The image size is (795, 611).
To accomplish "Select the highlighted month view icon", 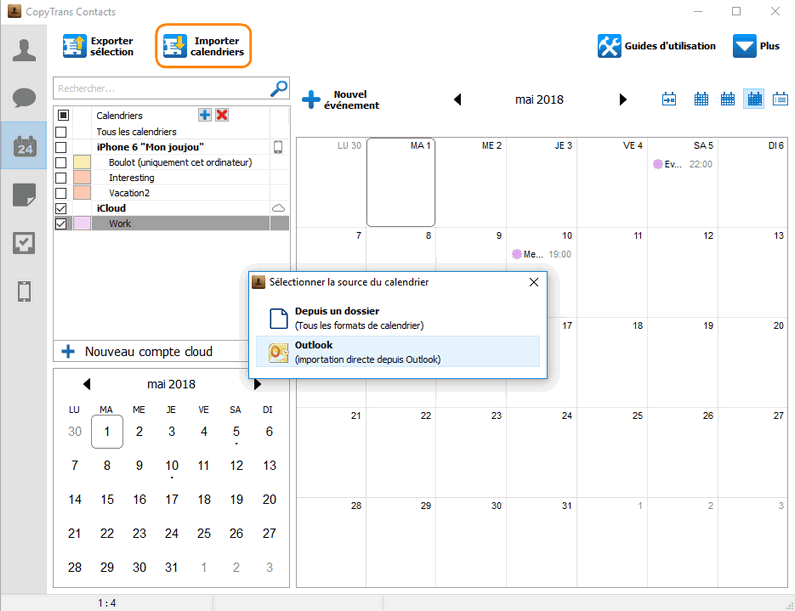I will [x=754, y=99].
